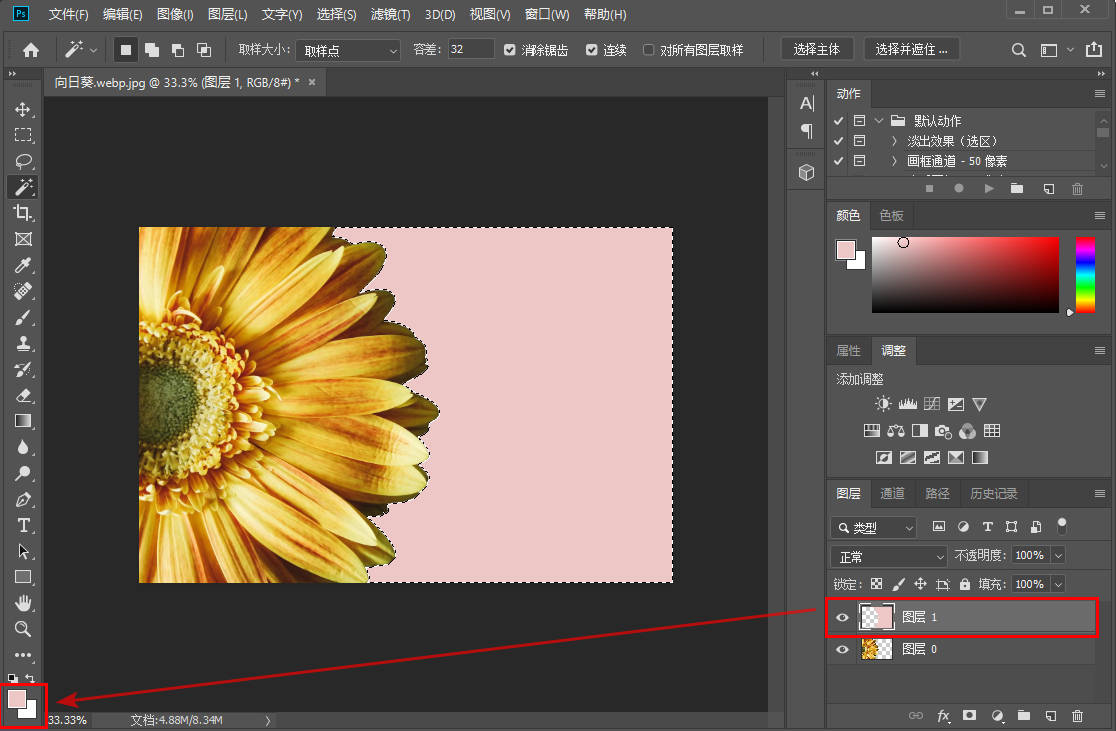Viewport: 1116px width, 731px height.
Task: Pick the Horizontal Type tool
Action: coord(23,525)
